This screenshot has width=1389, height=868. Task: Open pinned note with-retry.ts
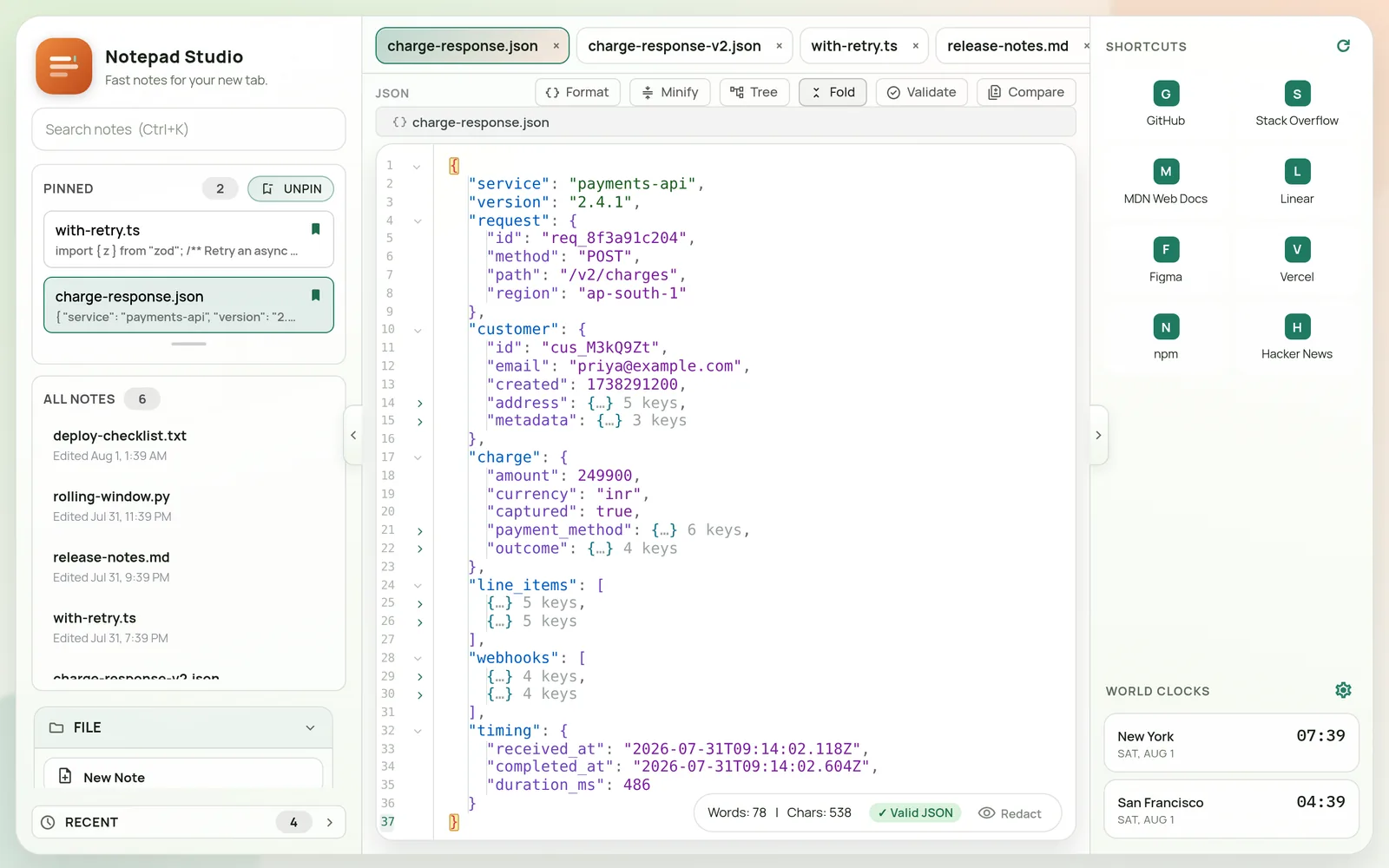click(x=188, y=240)
